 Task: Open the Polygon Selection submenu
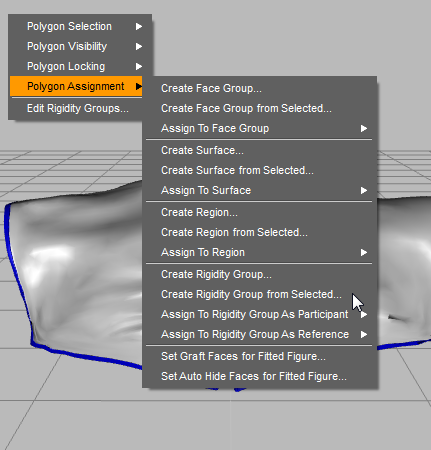point(80,26)
